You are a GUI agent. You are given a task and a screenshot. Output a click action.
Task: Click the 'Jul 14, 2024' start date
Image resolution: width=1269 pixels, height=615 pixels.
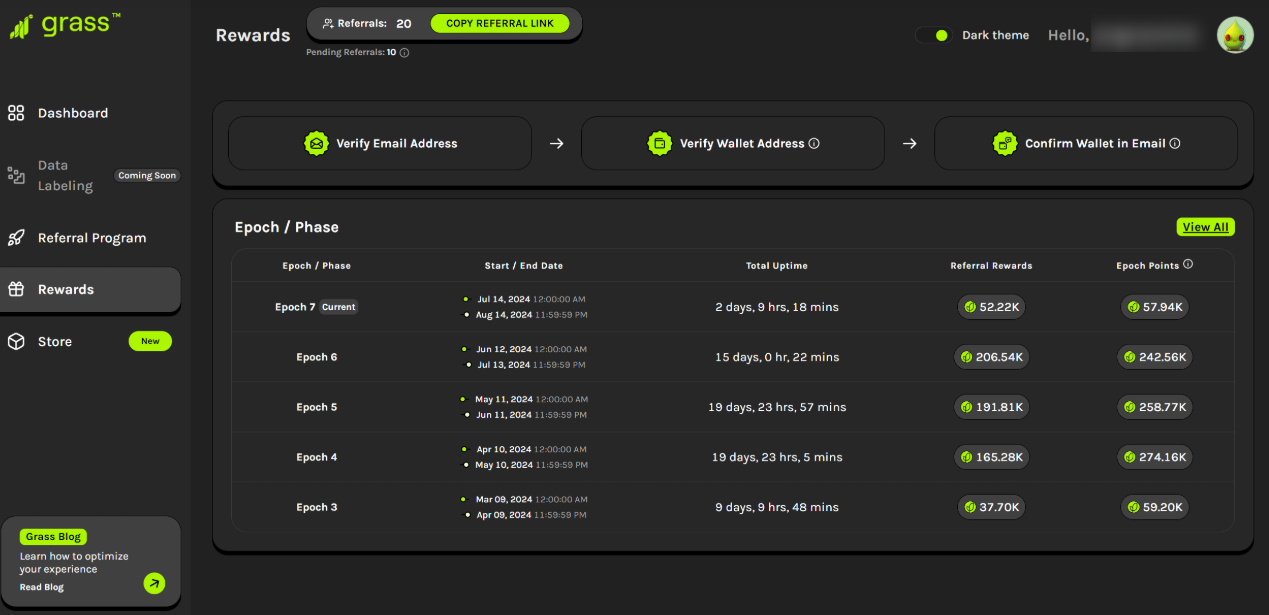pyautogui.click(x=504, y=299)
